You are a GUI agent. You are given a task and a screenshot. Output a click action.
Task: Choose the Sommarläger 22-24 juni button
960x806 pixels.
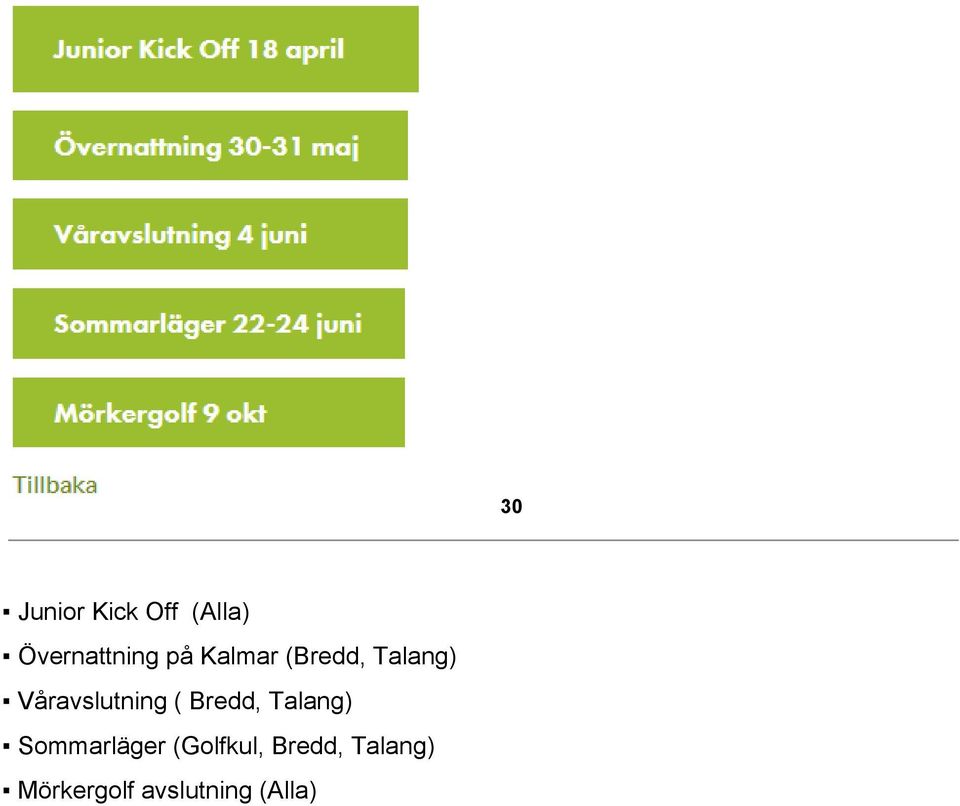tap(209, 323)
